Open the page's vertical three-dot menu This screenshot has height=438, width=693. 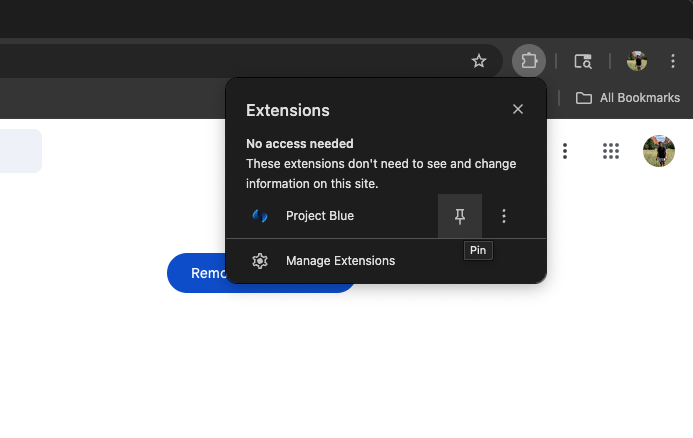click(x=565, y=151)
